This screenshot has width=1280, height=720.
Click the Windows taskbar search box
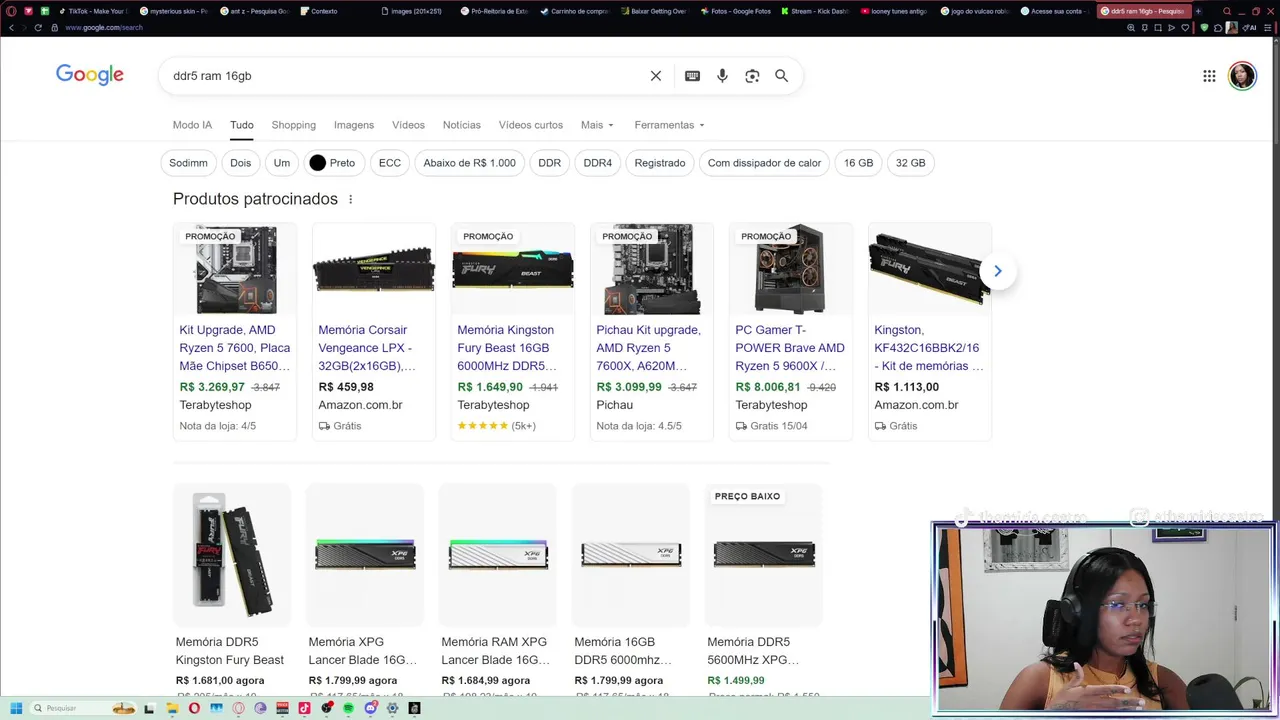[x=83, y=708]
